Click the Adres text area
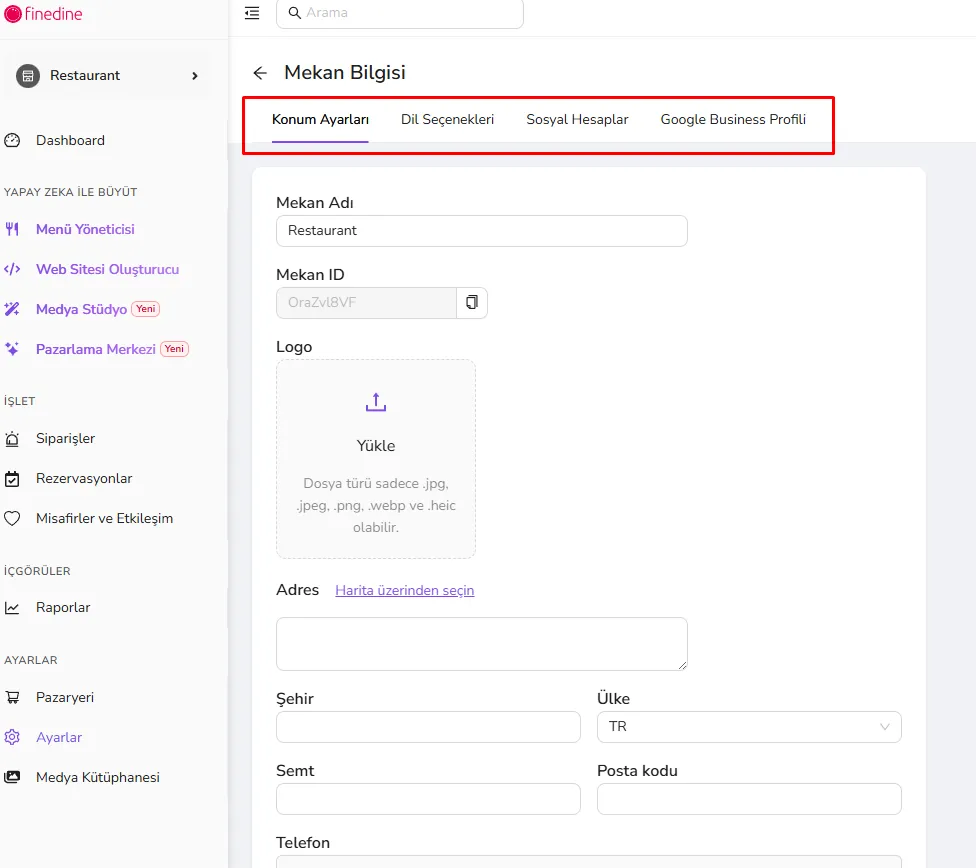976x868 pixels. (482, 644)
